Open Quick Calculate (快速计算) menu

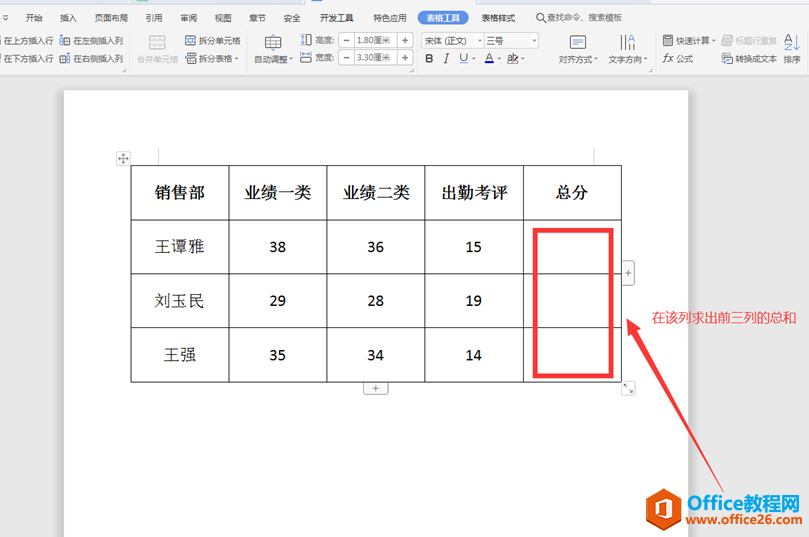coord(689,40)
